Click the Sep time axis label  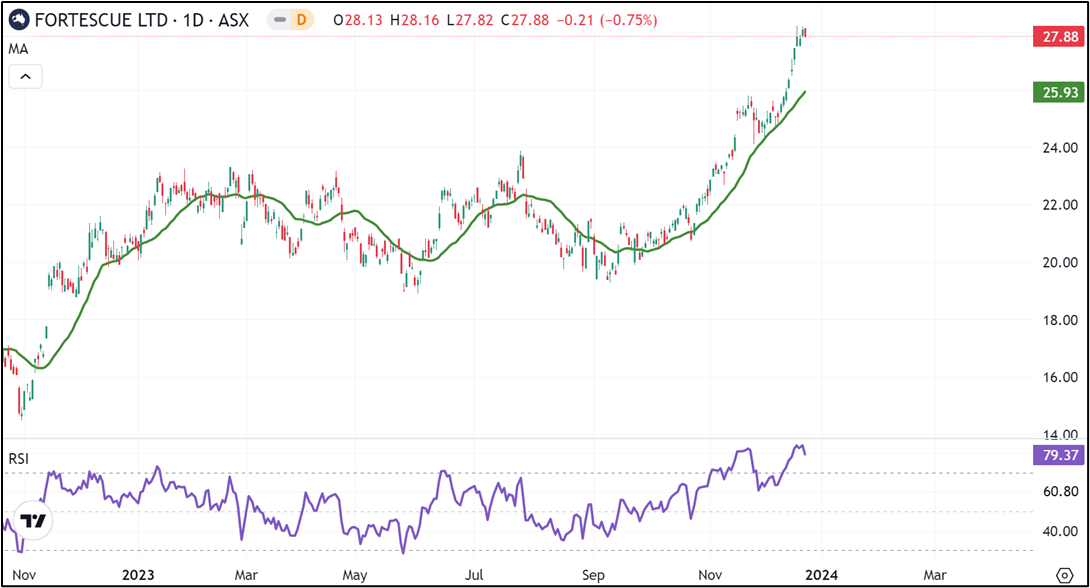coord(593,575)
